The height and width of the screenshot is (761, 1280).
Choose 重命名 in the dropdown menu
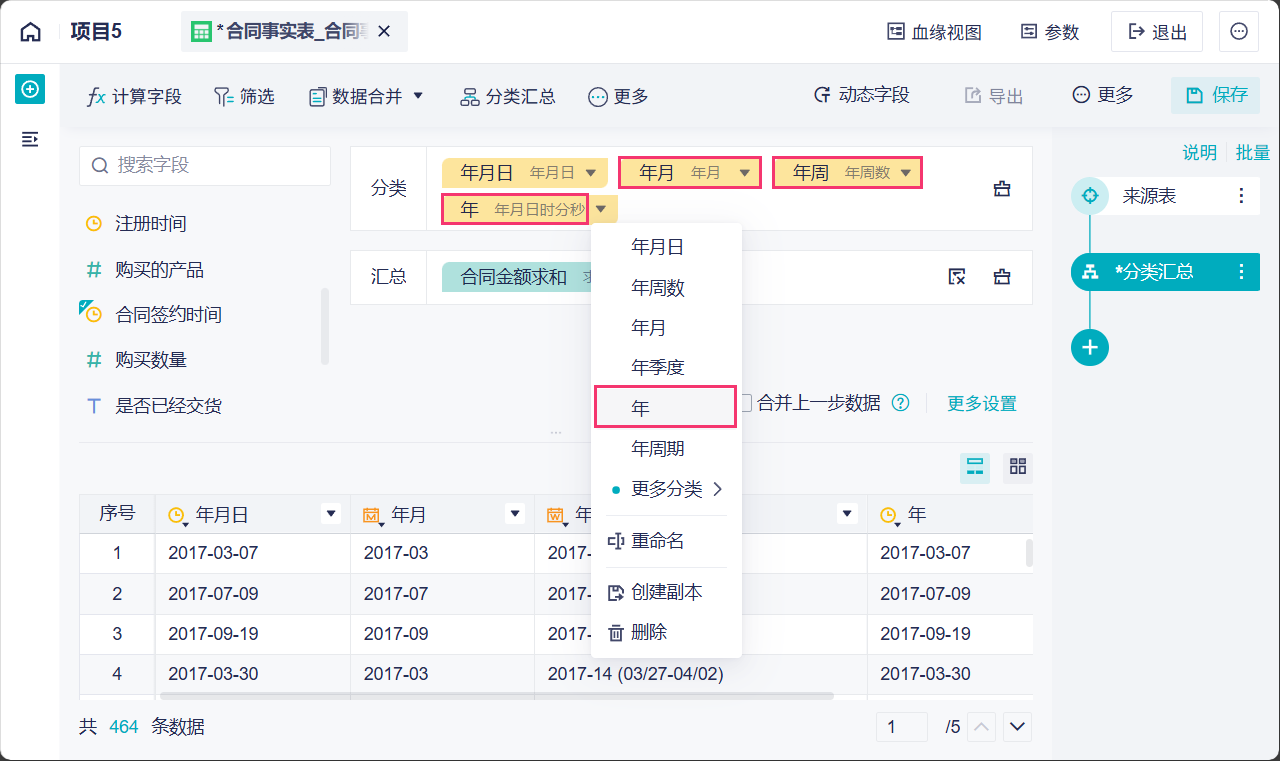pyautogui.click(x=658, y=541)
